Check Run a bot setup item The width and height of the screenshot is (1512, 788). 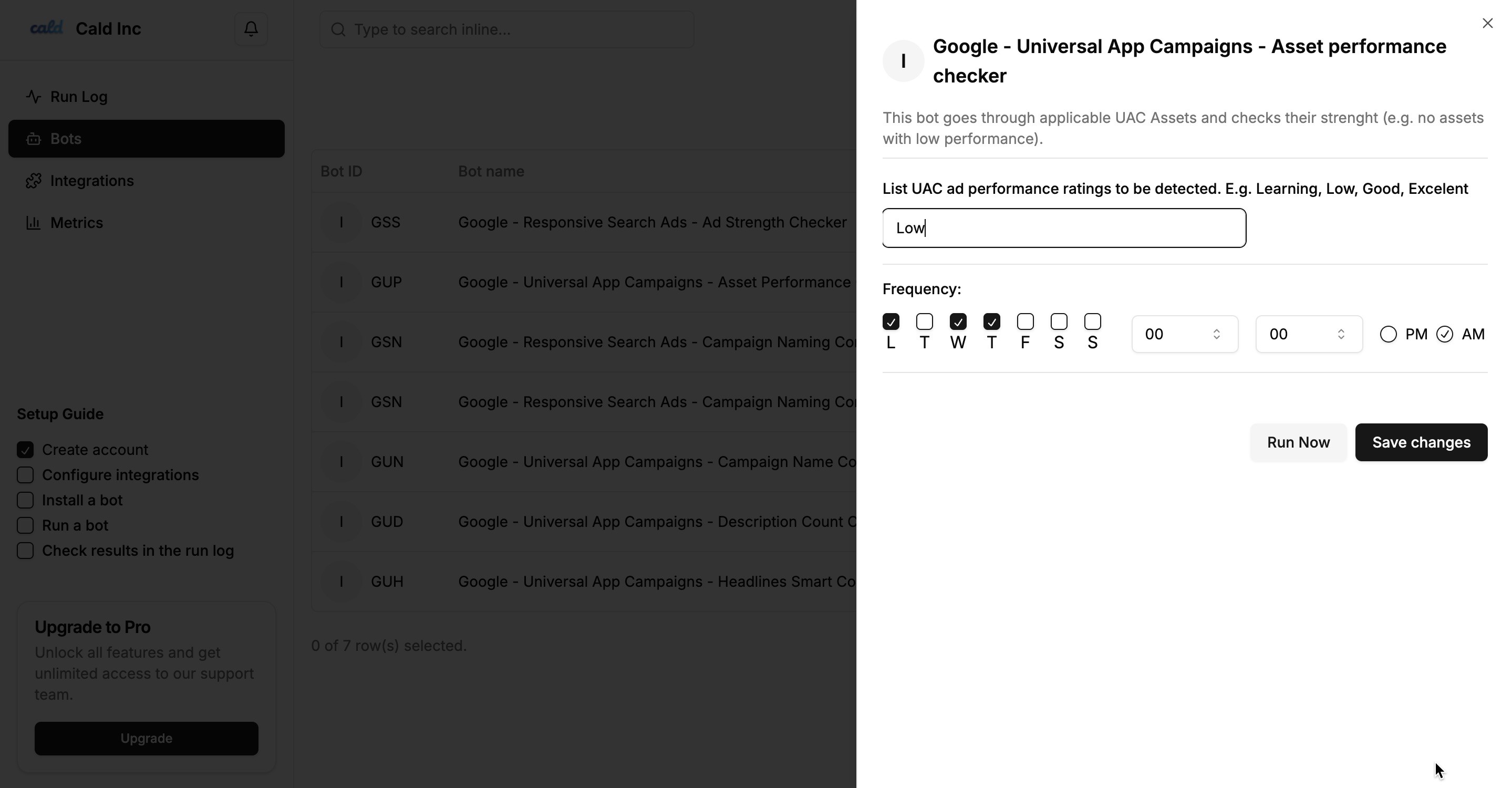(x=25, y=525)
